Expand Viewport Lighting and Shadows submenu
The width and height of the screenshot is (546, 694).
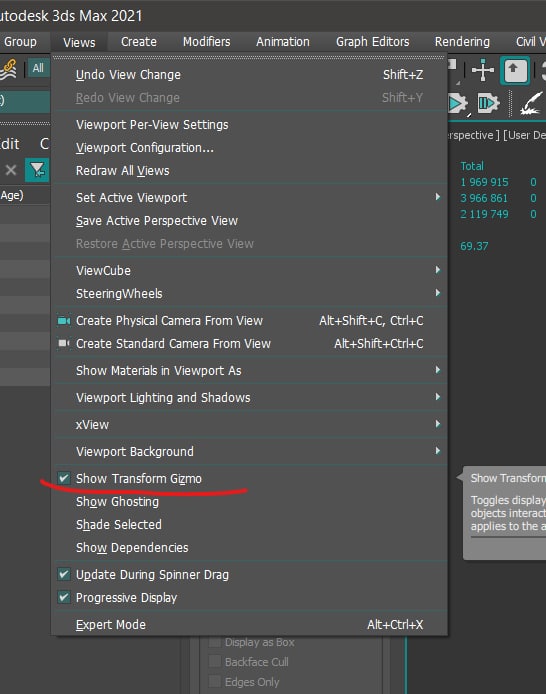click(x=249, y=398)
